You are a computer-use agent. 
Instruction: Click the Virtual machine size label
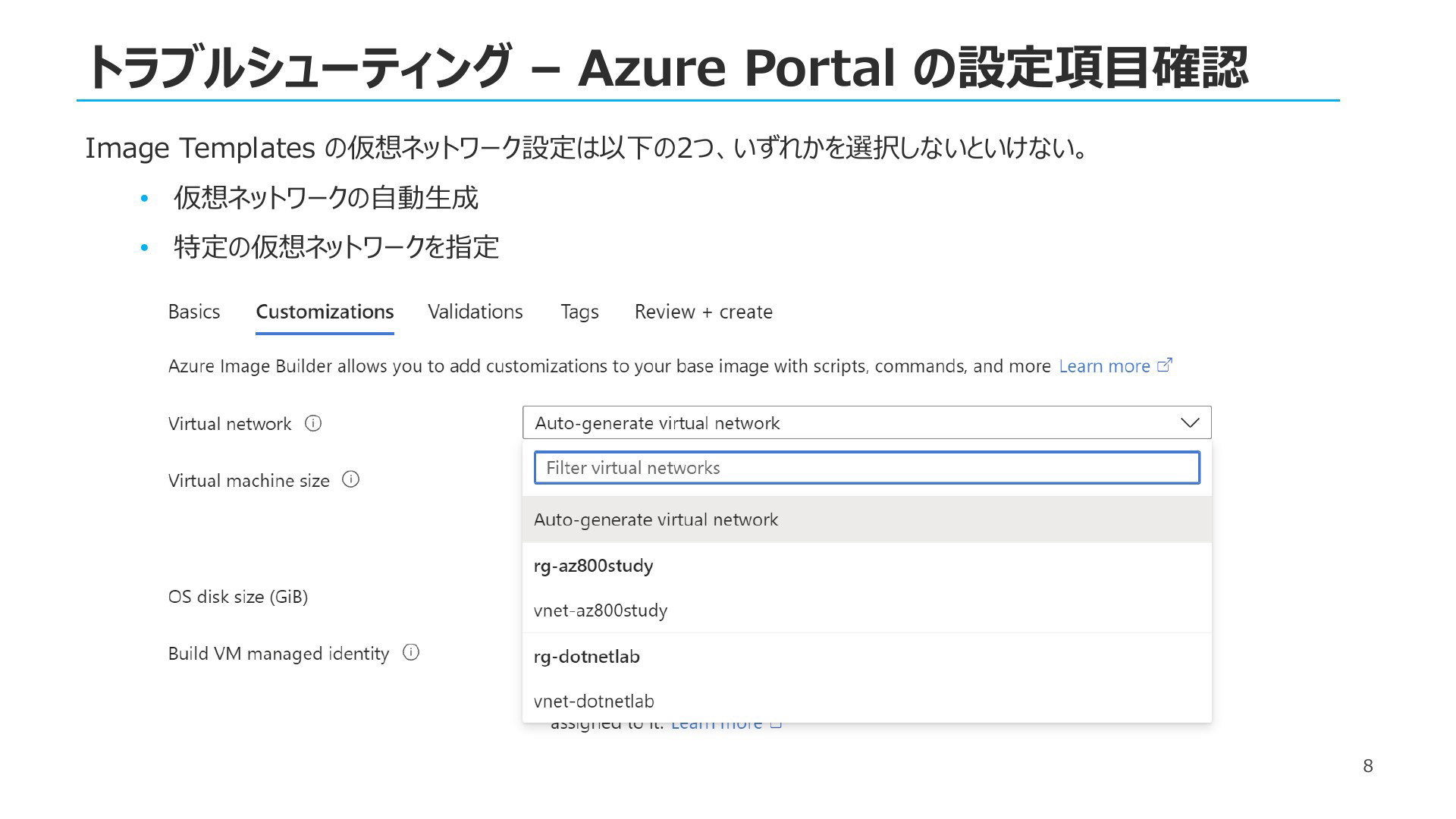click(249, 481)
